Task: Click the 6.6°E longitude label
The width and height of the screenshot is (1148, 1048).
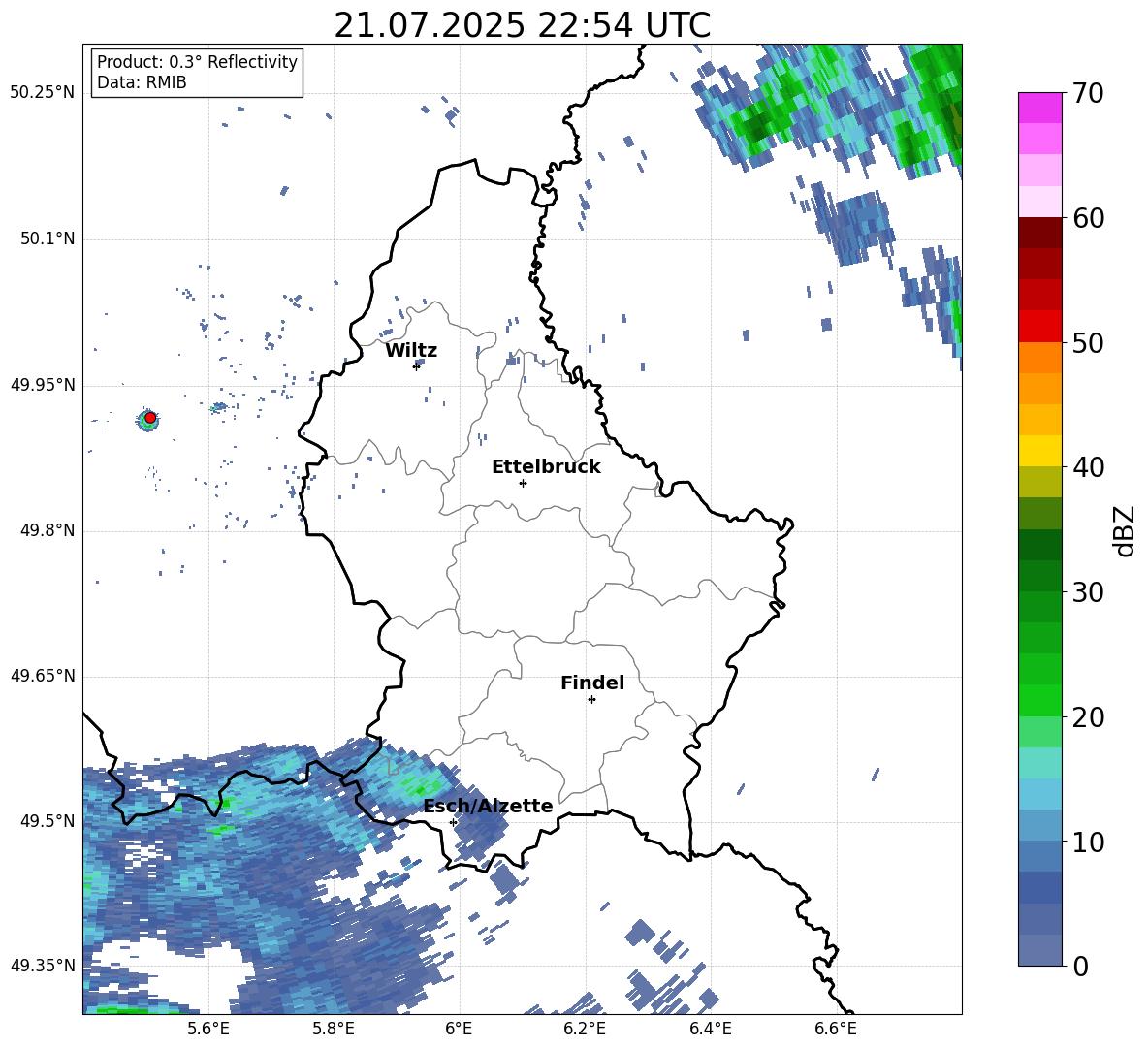Action: point(836,1029)
